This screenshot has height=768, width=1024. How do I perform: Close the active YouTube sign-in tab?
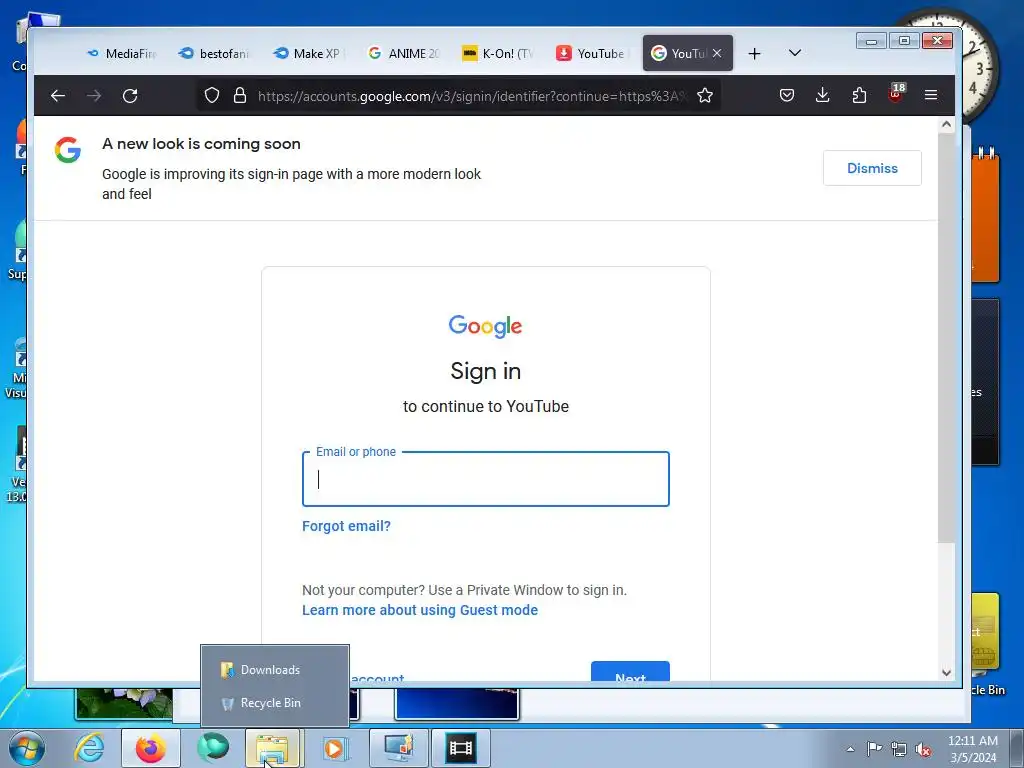(717, 54)
